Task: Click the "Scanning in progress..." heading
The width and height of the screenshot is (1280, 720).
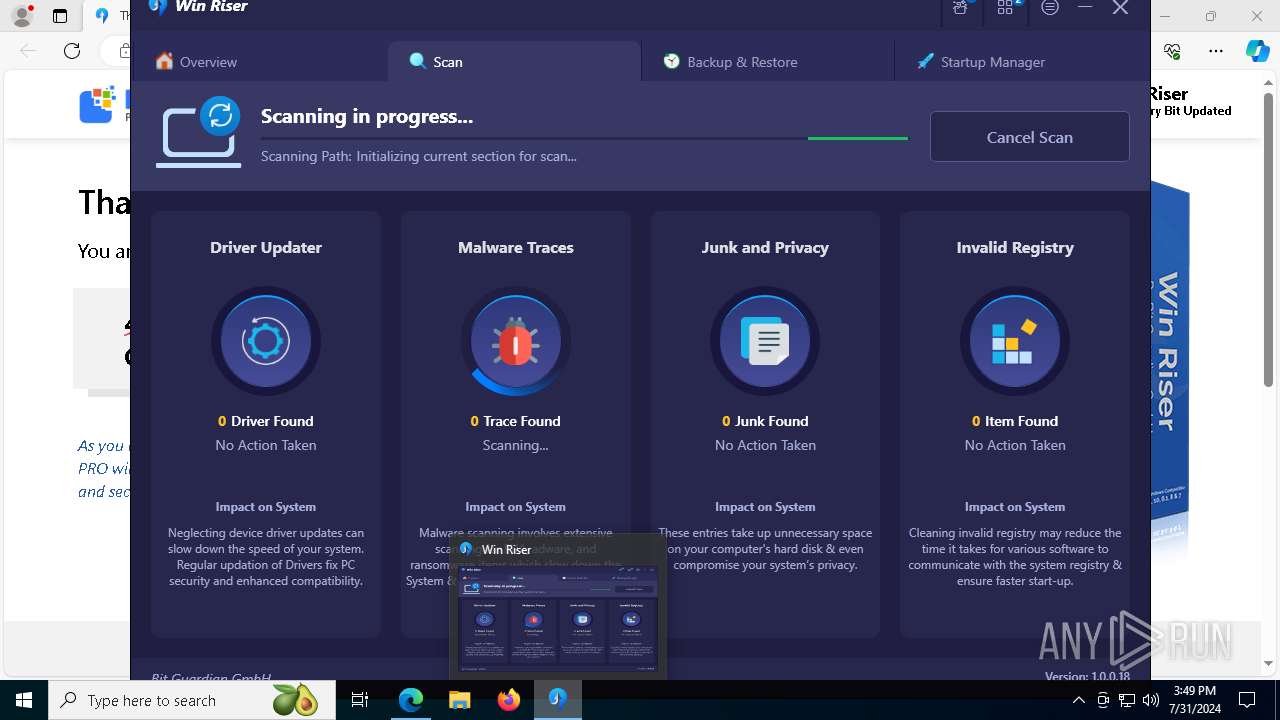Action: [367, 116]
